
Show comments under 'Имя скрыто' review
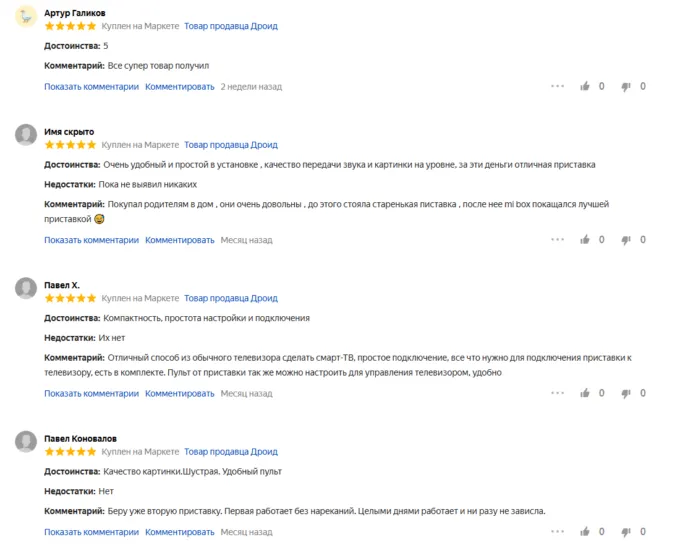[x=91, y=240]
